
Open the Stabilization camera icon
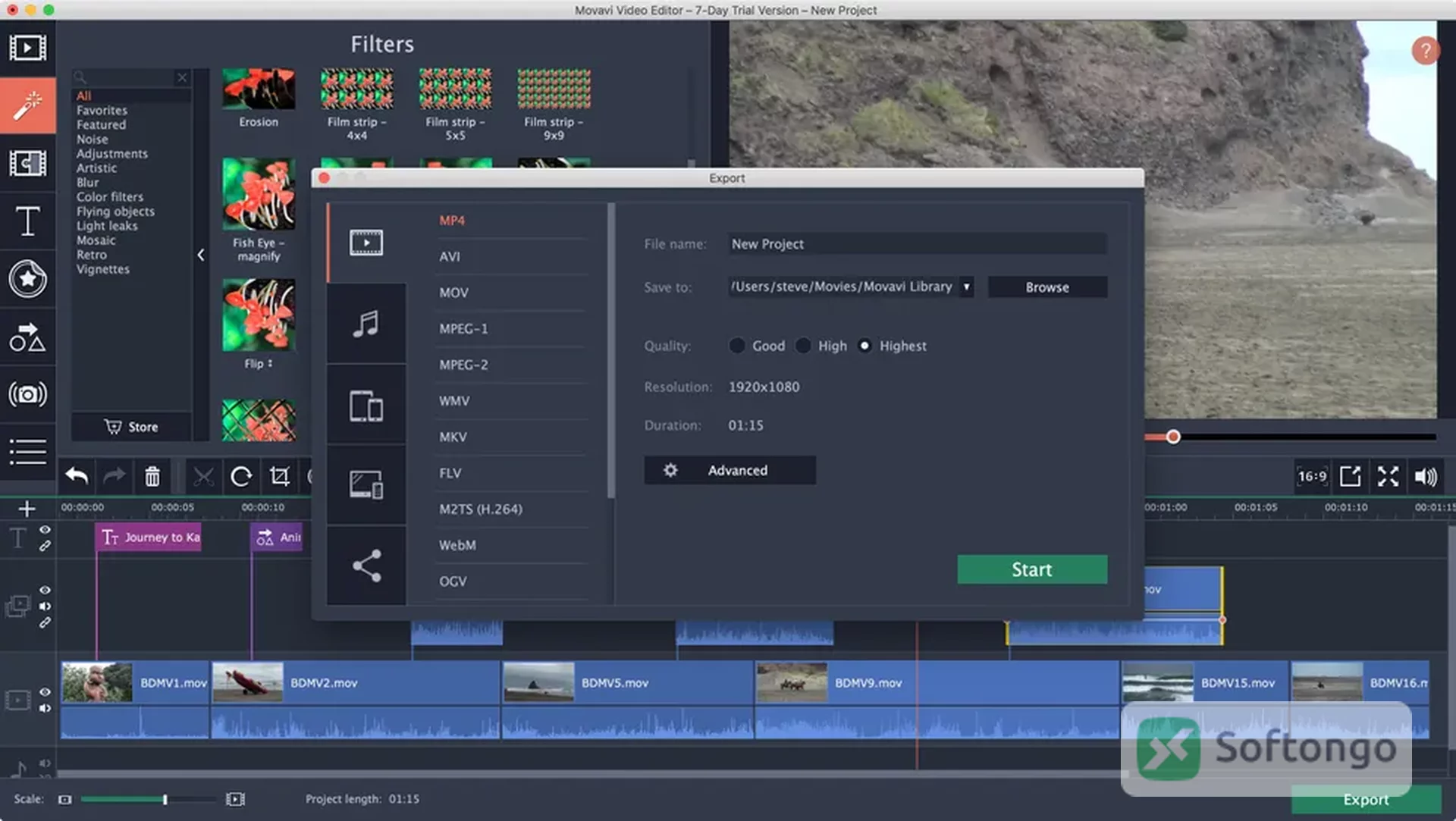click(x=27, y=394)
